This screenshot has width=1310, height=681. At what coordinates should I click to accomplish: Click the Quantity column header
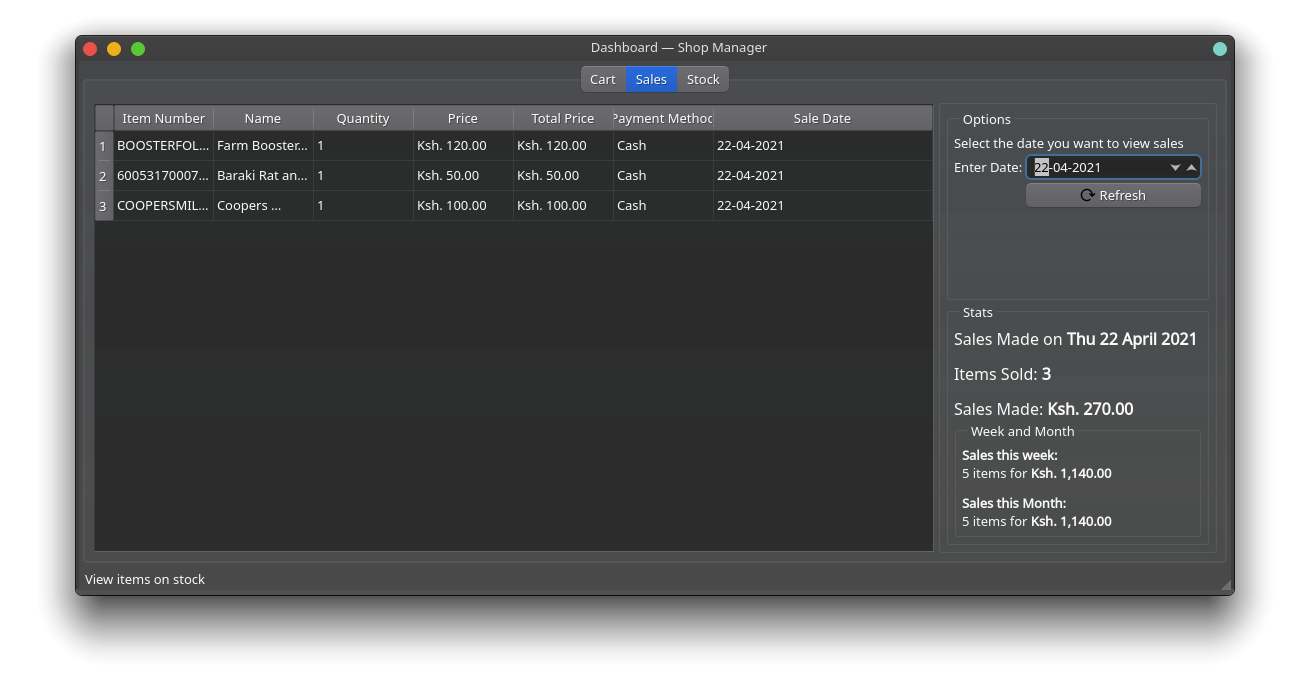tap(362, 117)
